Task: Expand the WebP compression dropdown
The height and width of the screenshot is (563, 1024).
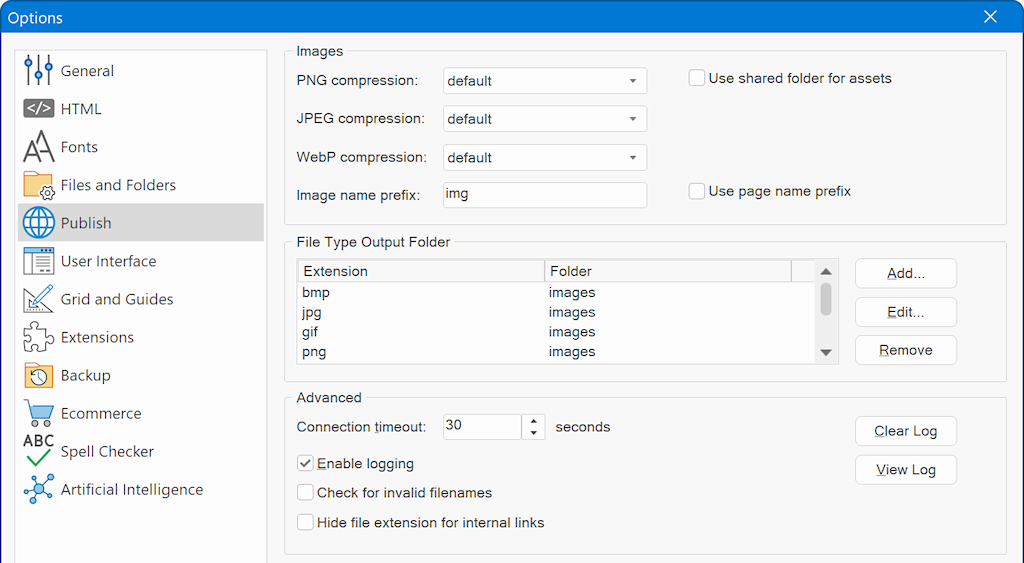Action: (545, 158)
